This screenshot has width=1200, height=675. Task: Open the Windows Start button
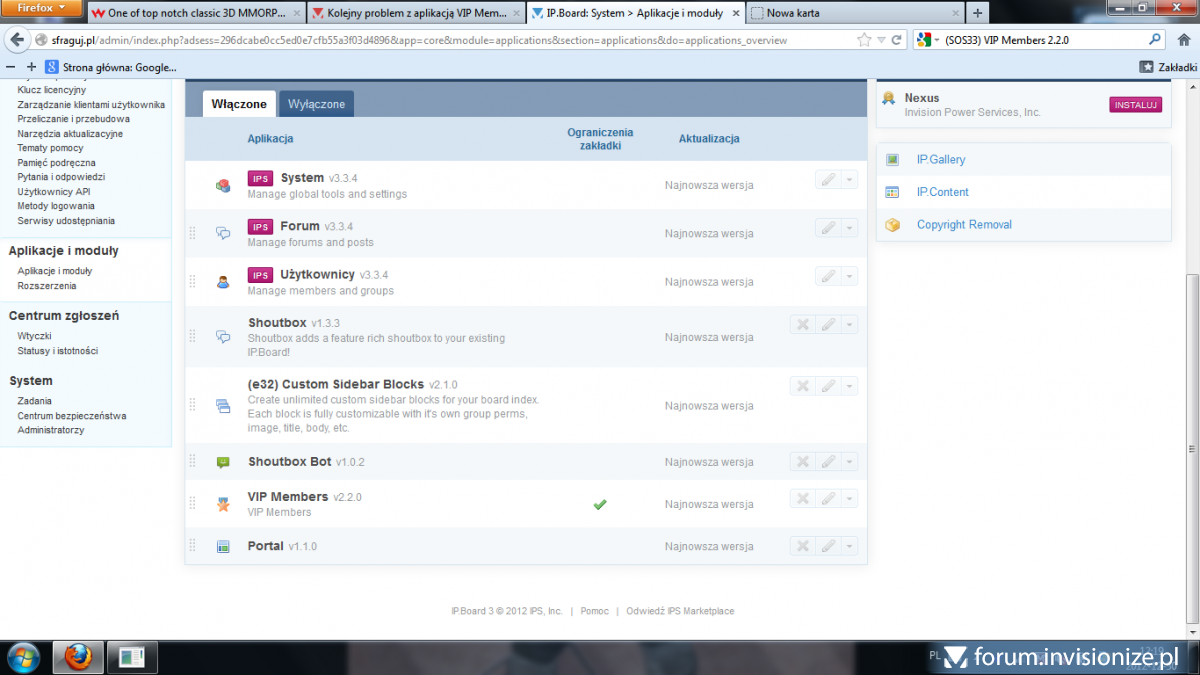click(x=22, y=657)
